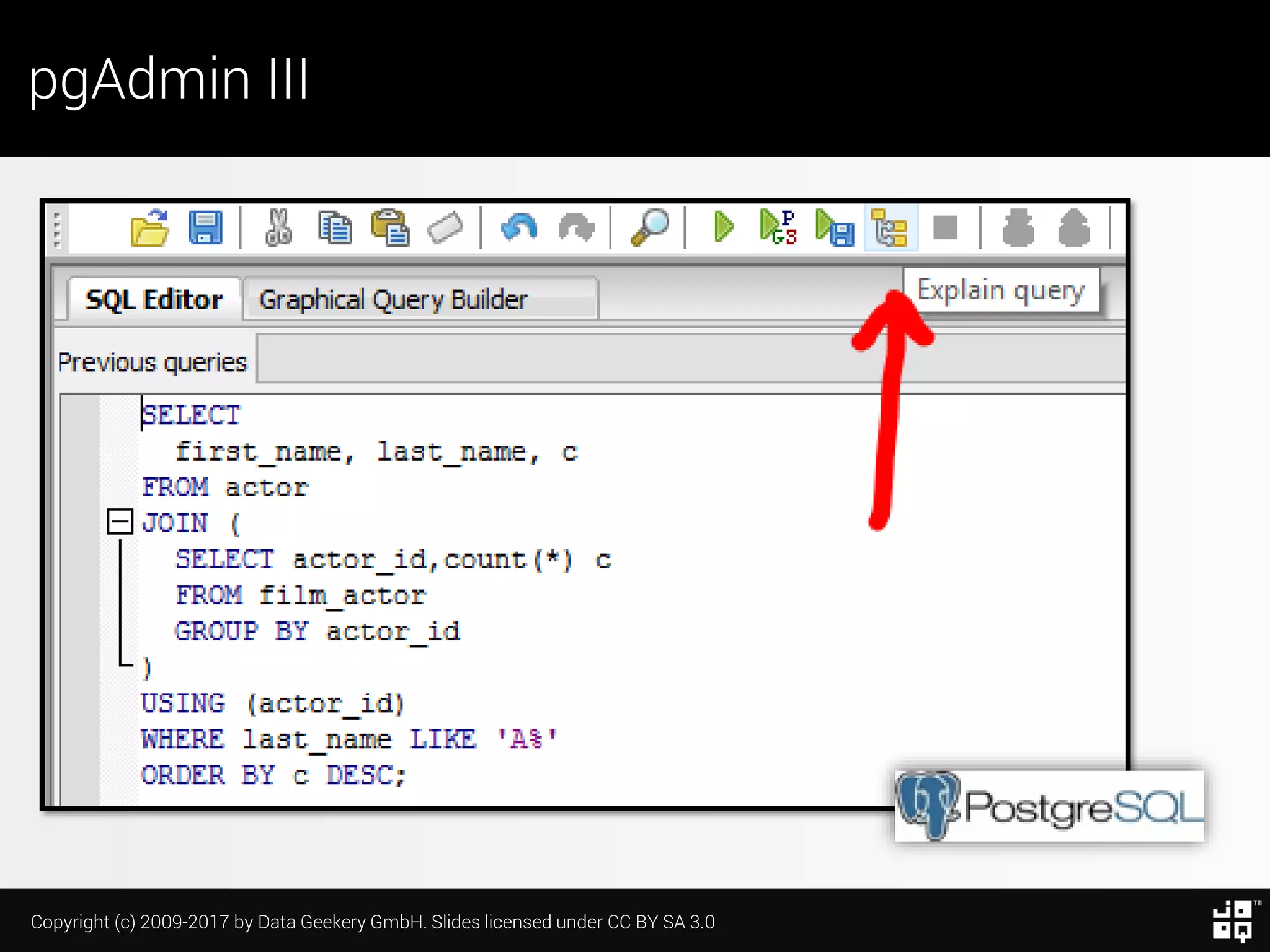The image size is (1270, 952).
Task: Switch to the SQL Editor tab
Action: [x=154, y=300]
